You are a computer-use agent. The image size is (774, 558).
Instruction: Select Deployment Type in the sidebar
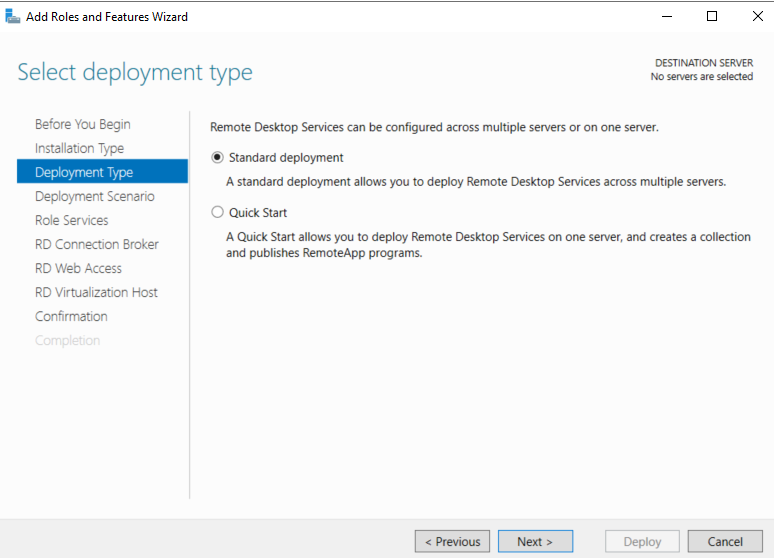pos(102,171)
